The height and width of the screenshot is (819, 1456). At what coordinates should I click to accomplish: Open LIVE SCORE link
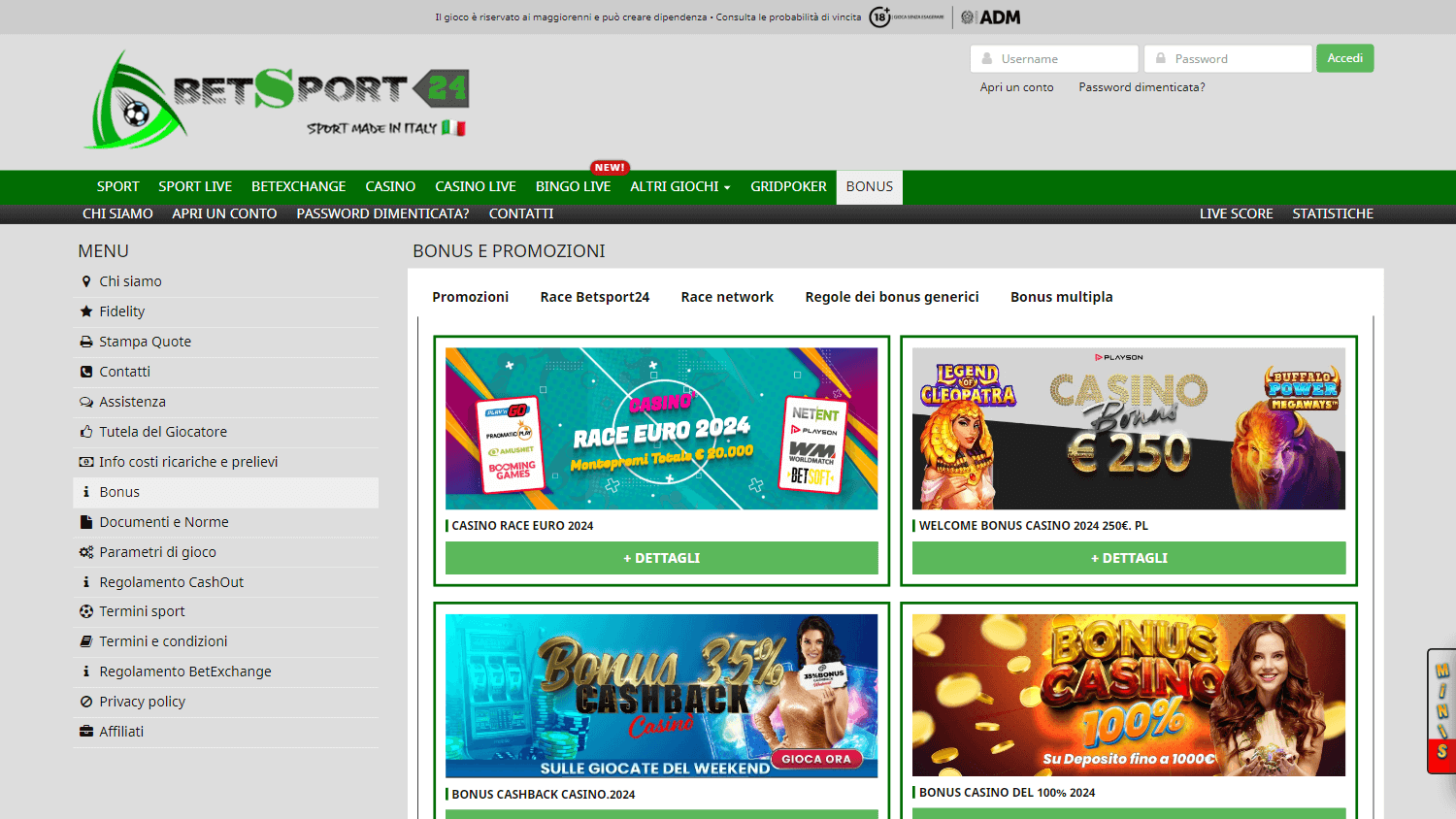[x=1236, y=213]
